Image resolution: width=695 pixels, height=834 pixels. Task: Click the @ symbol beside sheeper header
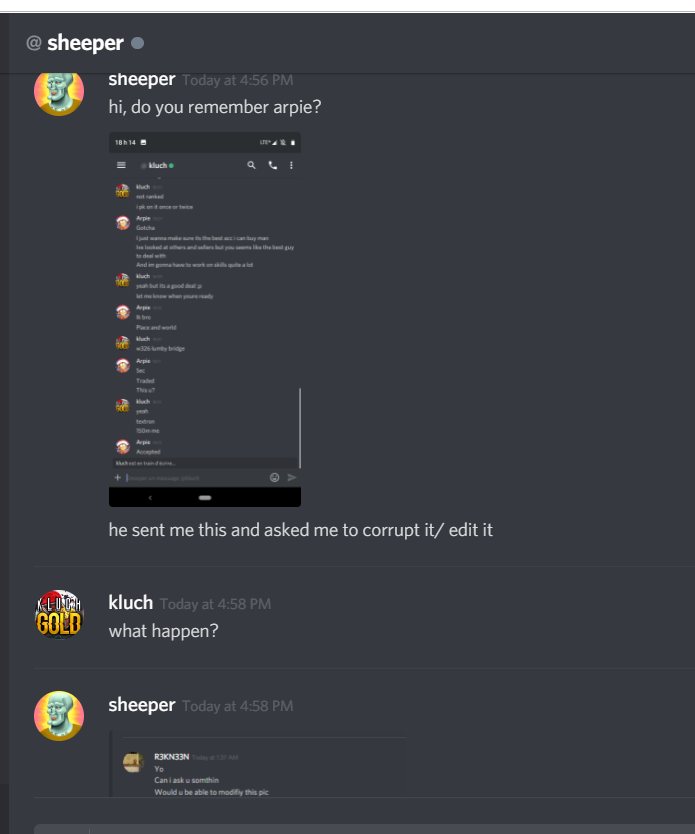34,43
